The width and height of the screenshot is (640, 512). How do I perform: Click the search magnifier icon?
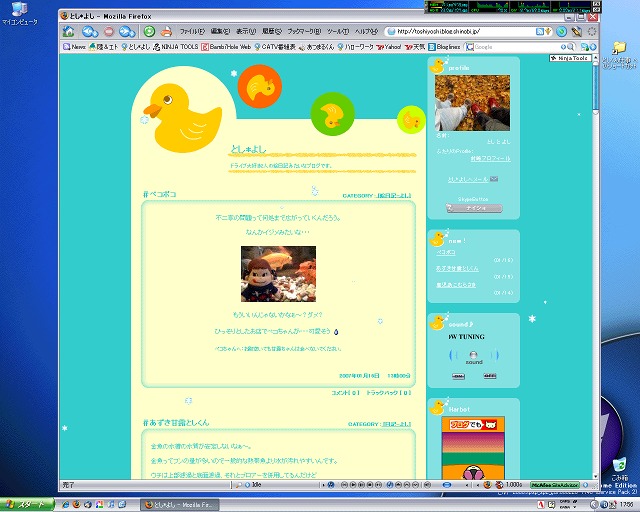[571, 47]
